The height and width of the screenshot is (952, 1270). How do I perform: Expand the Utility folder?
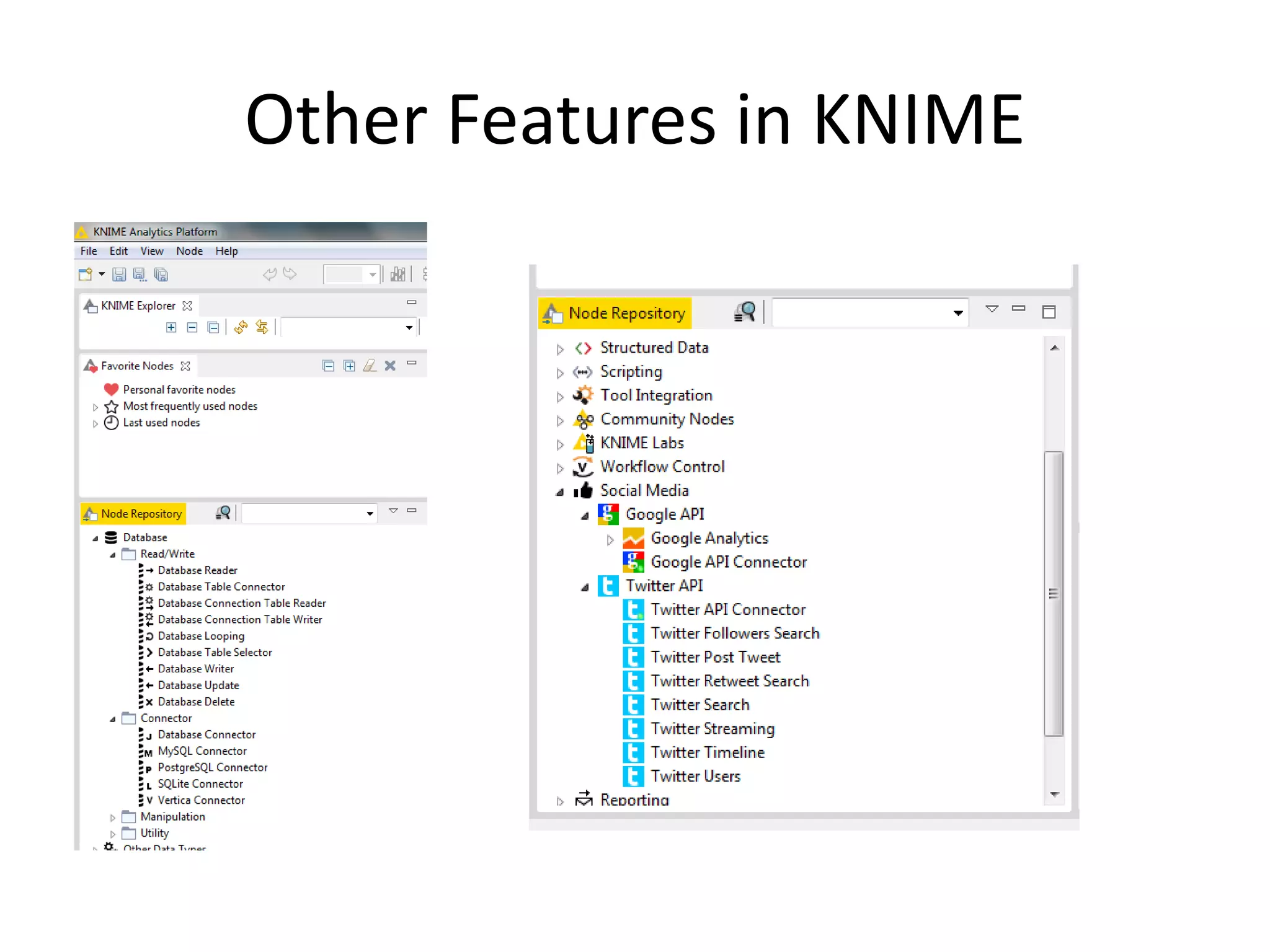click(113, 834)
